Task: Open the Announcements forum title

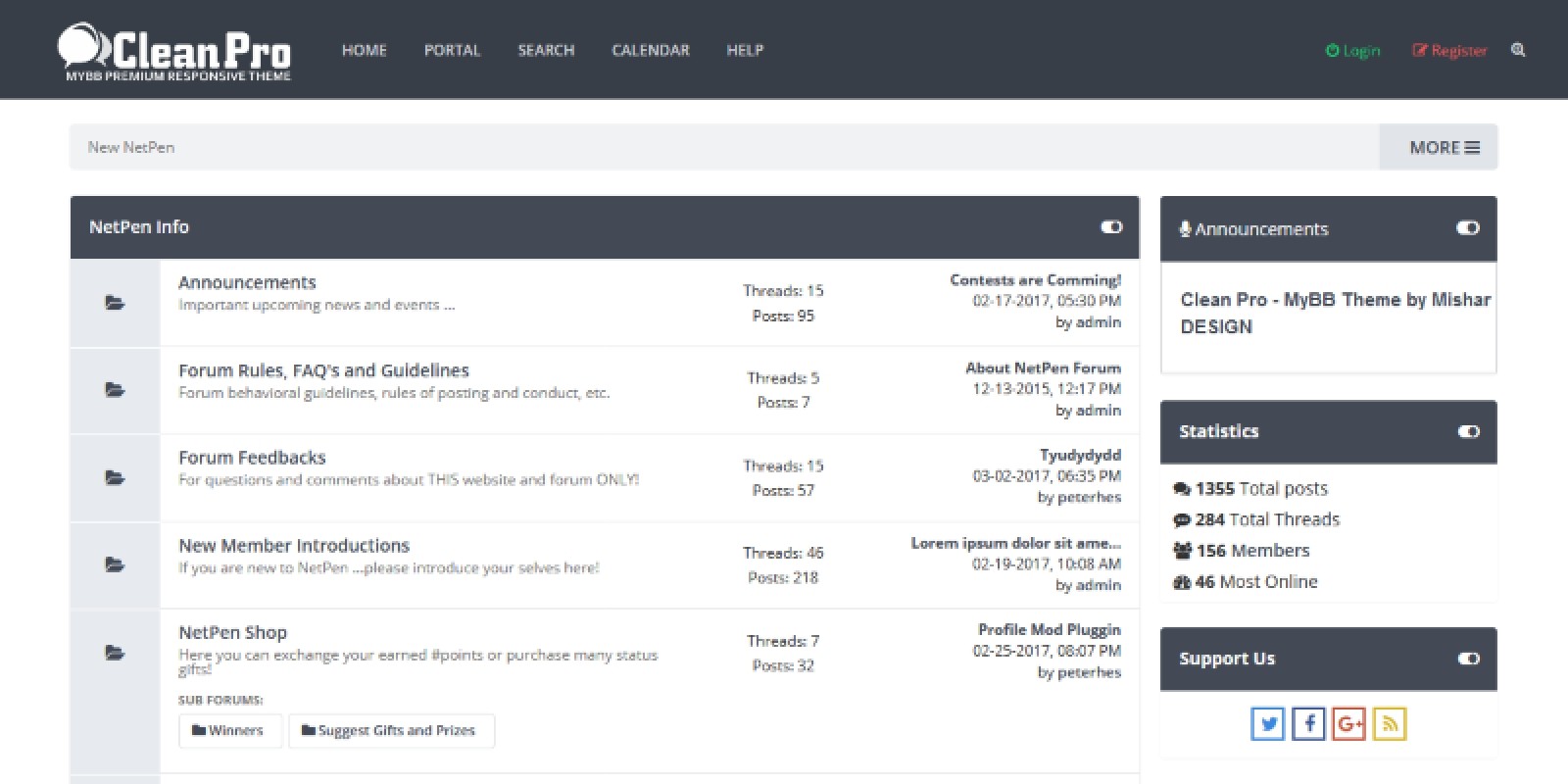Action: click(x=247, y=282)
